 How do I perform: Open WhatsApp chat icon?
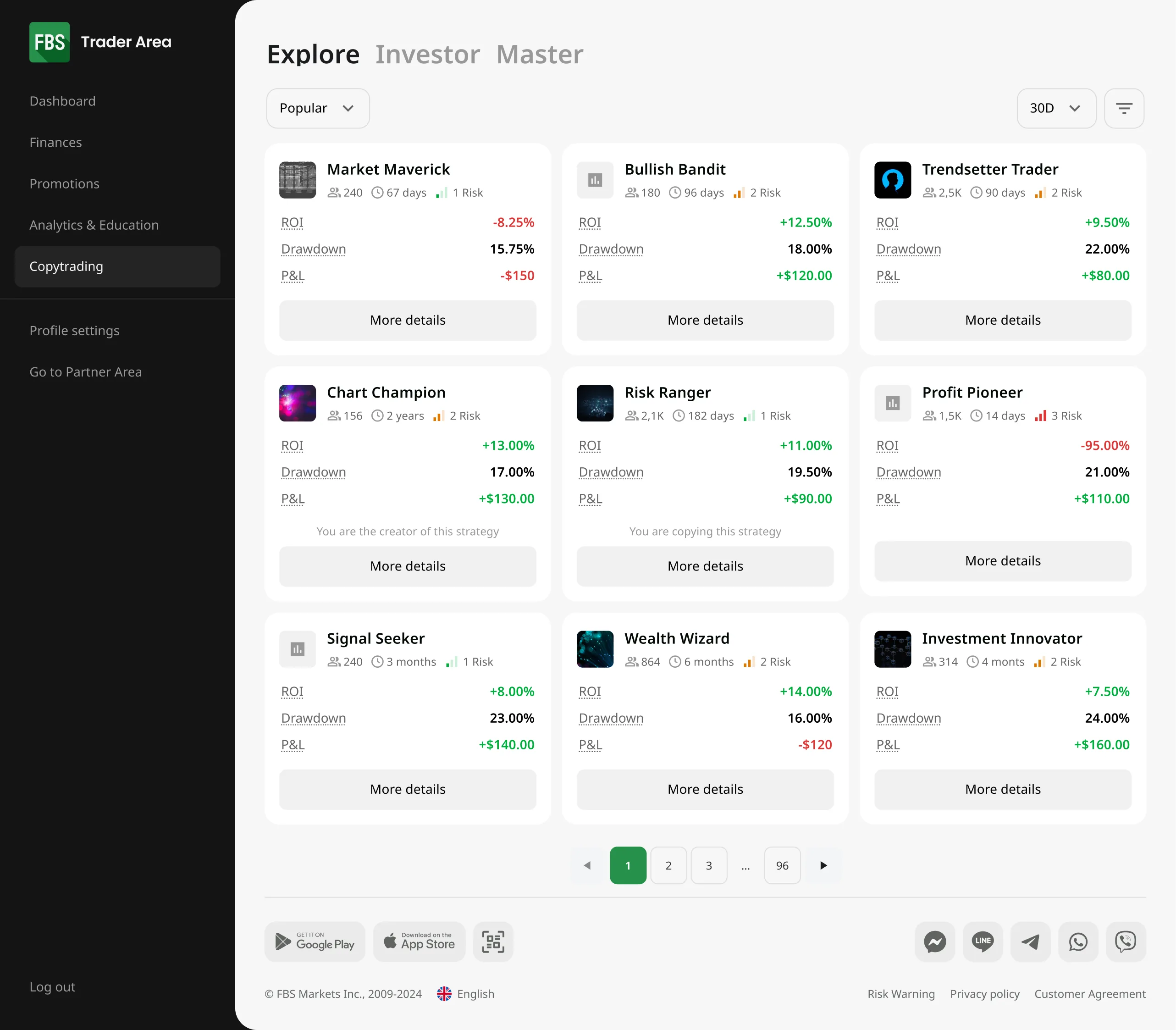(1078, 941)
